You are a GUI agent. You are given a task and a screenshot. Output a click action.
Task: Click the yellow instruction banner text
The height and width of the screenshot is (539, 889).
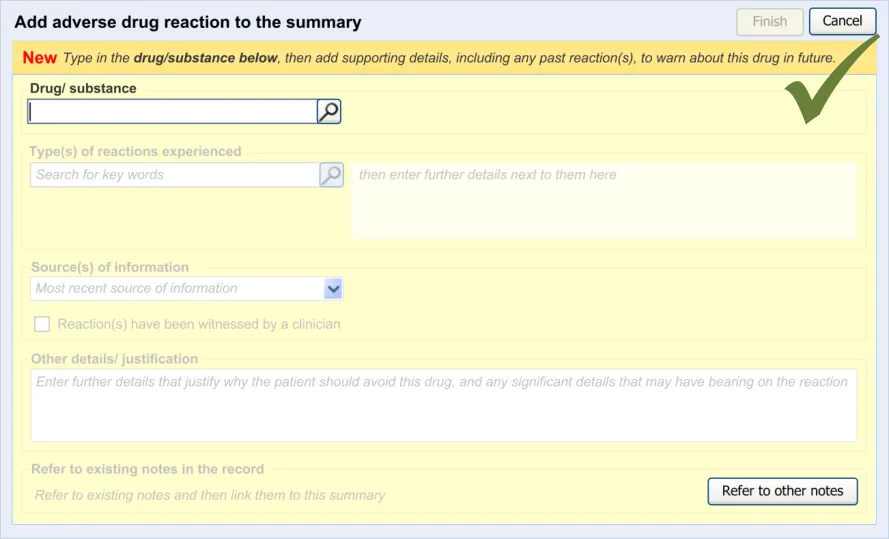click(450, 58)
